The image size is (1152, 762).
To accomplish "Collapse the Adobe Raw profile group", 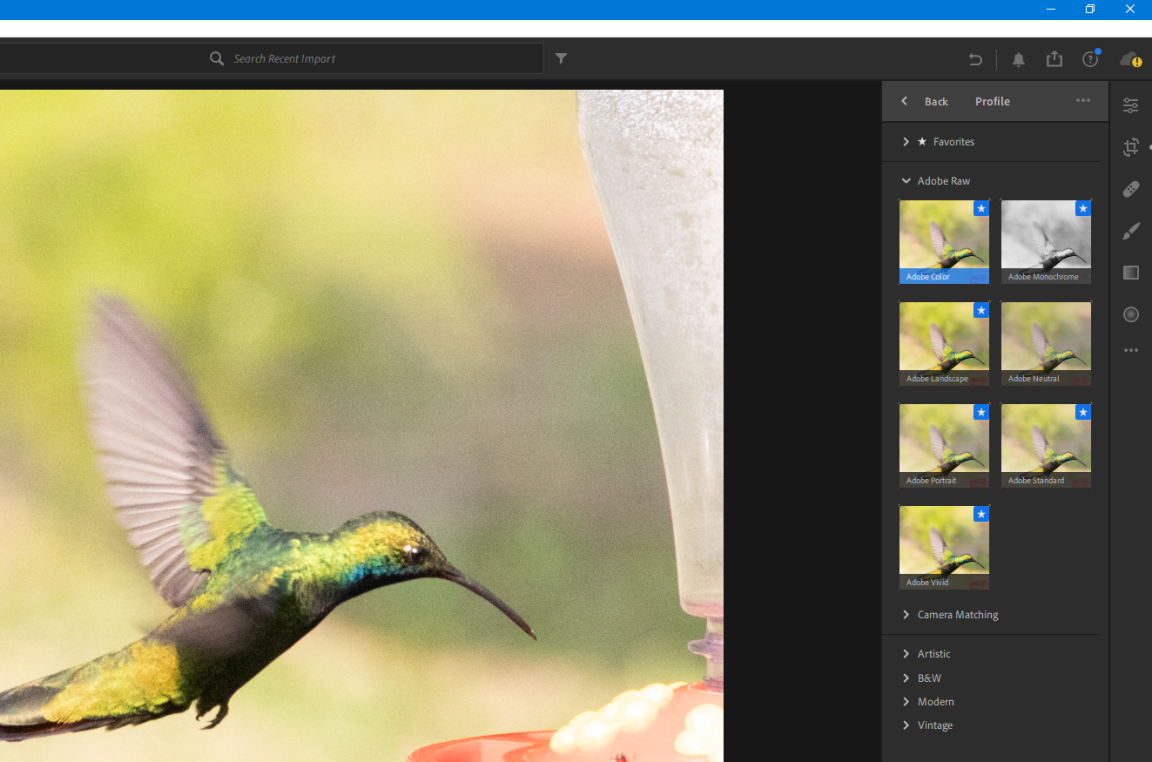I will click(x=943, y=181).
